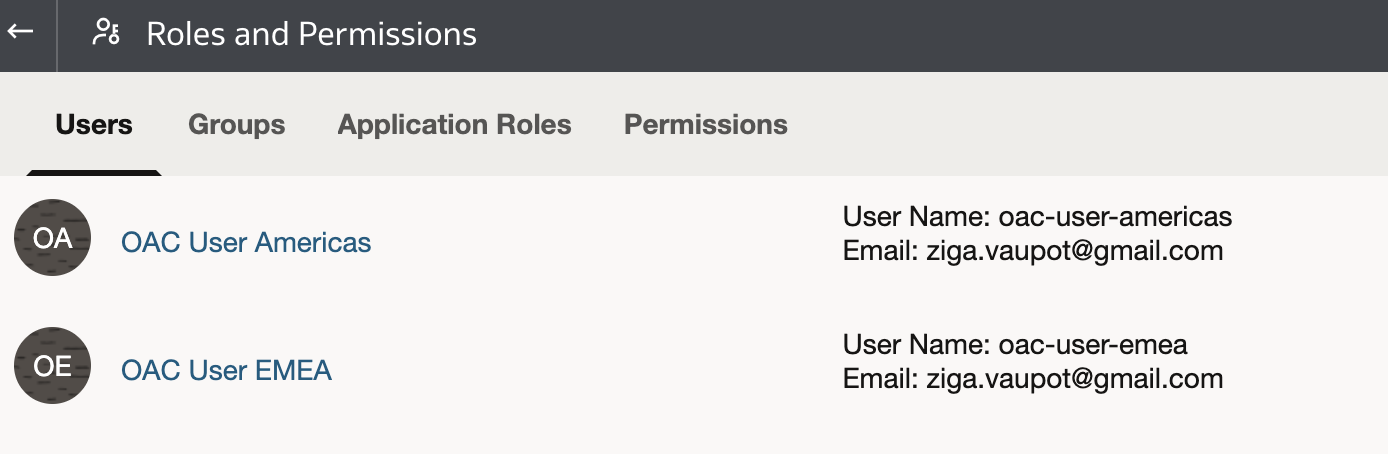Open the Application Roles tab
This screenshot has height=454, width=1388.
[x=455, y=125]
